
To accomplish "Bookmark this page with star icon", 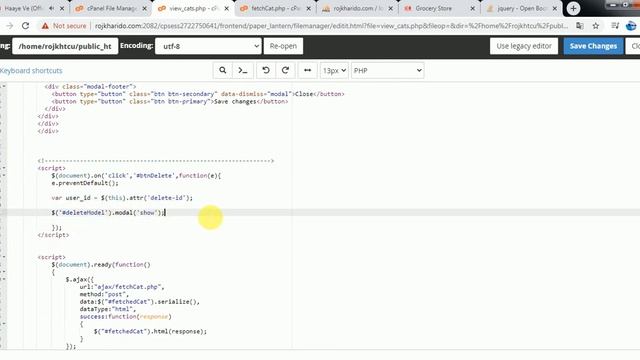I will point(596,26).
